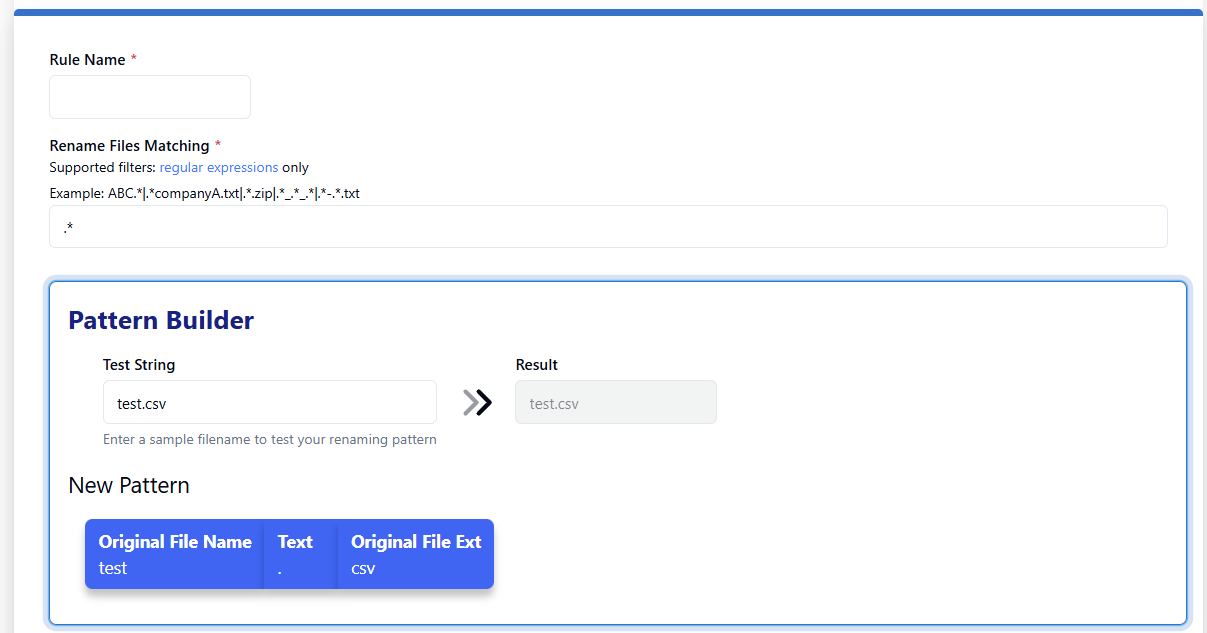
Task: Click the Supported filters text
Action: 102,167
